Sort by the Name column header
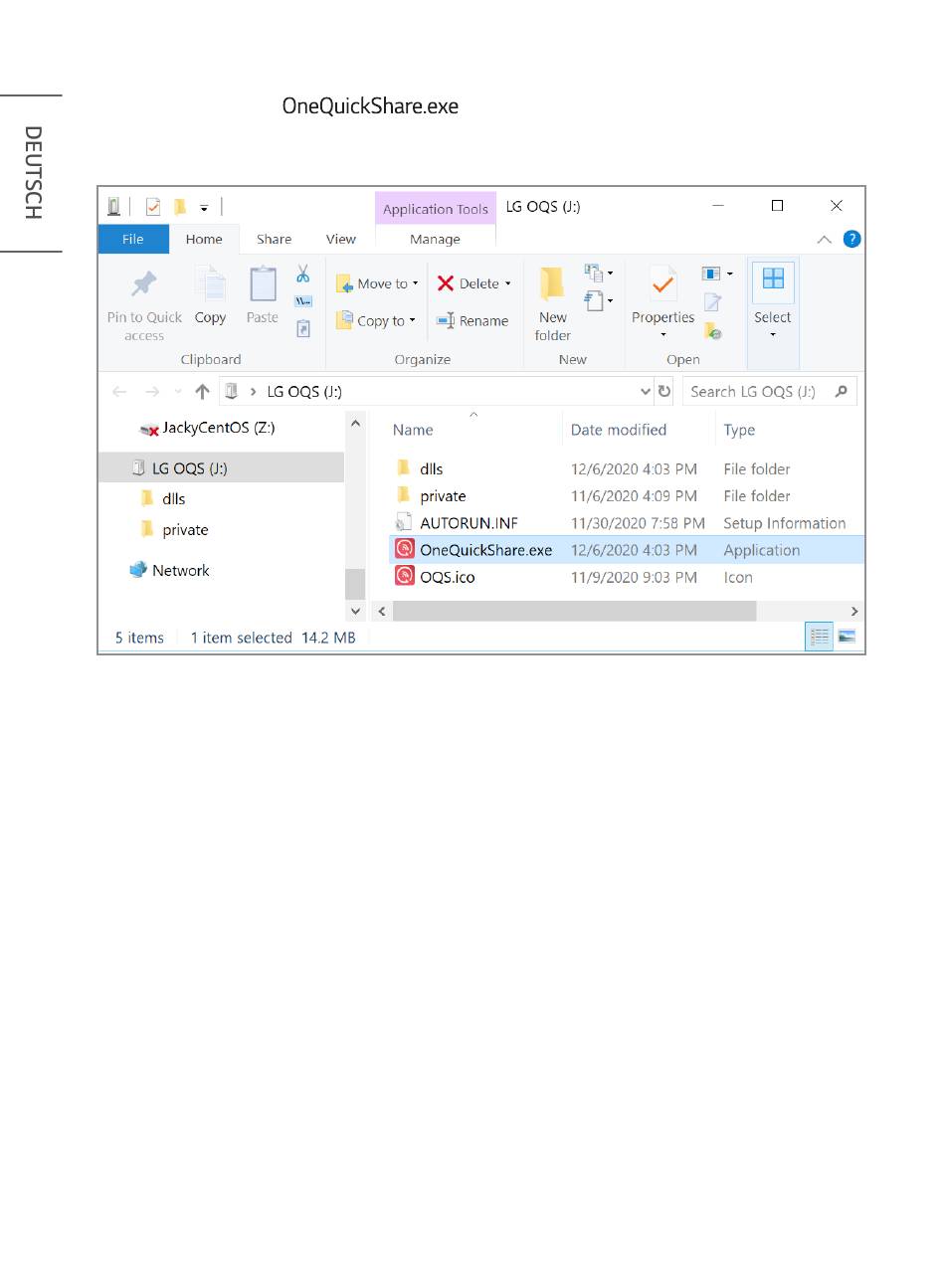The height and width of the screenshot is (1288, 945). coord(413,430)
